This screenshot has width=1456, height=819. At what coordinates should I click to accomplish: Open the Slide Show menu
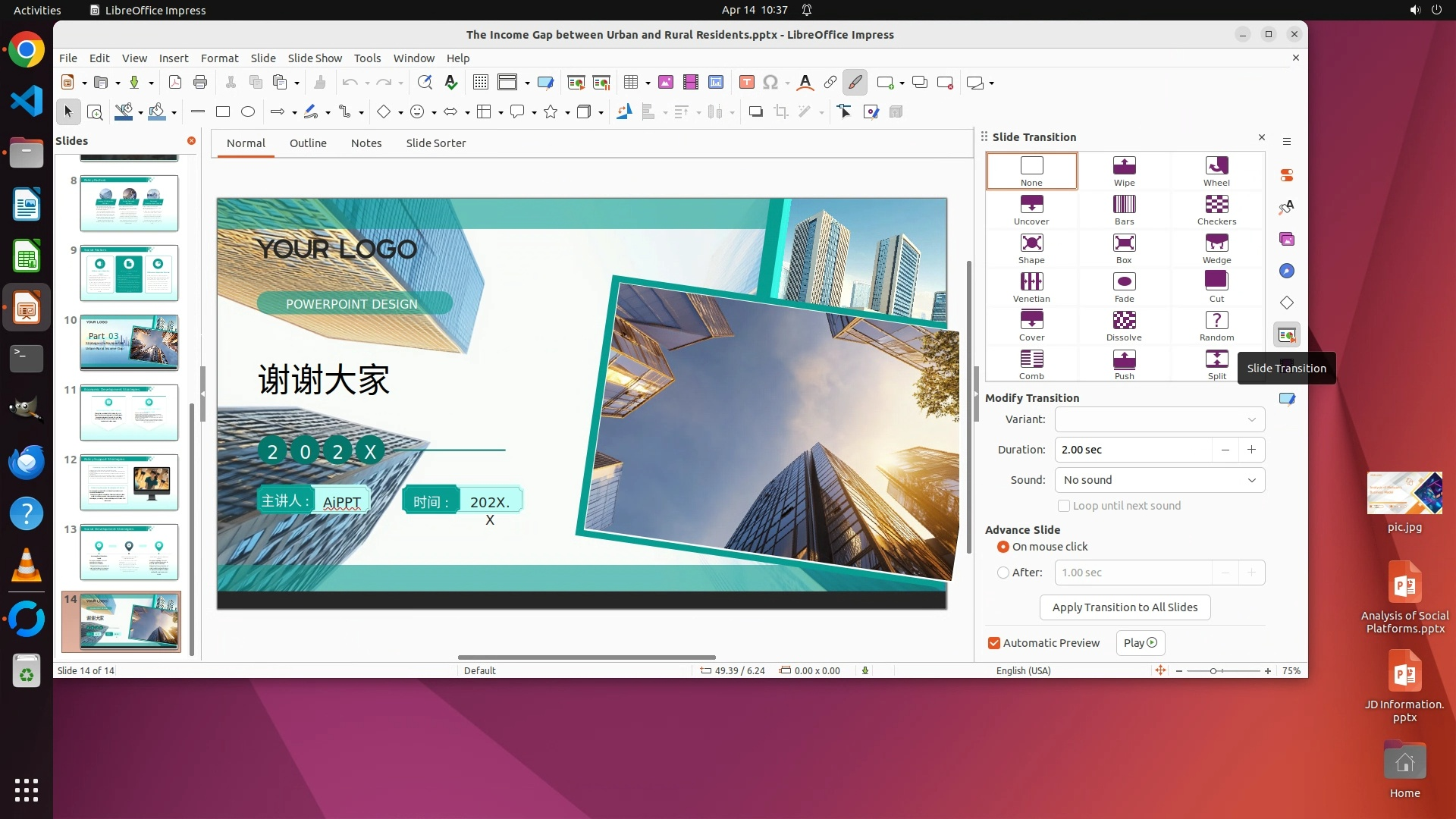pos(315,58)
